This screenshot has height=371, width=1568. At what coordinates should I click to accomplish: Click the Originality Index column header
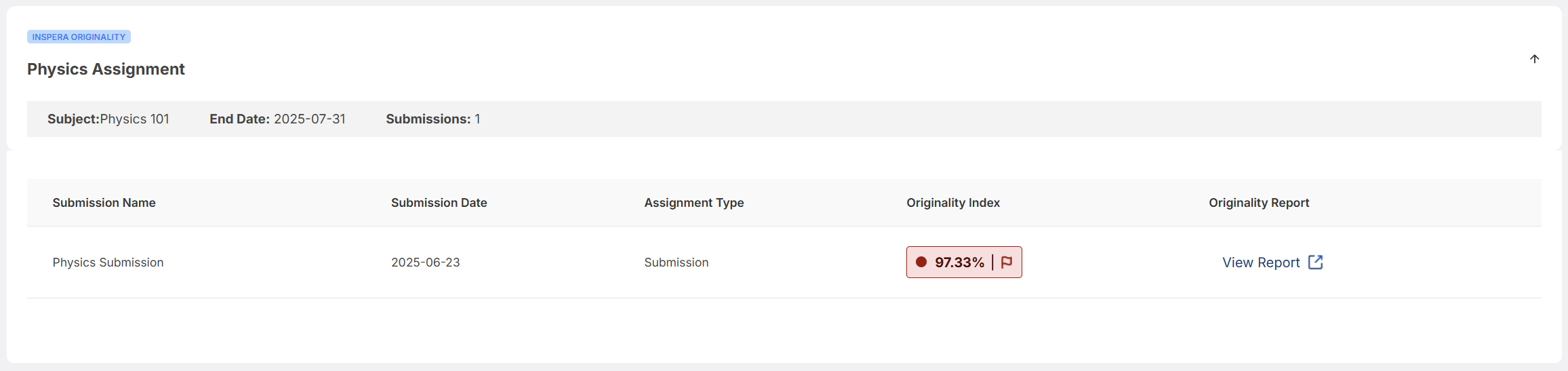tap(953, 203)
